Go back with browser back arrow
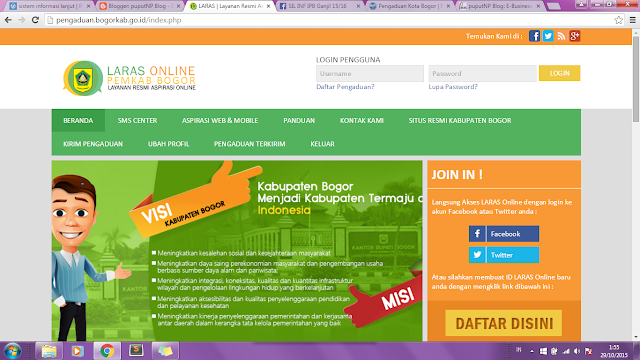 point(8,20)
